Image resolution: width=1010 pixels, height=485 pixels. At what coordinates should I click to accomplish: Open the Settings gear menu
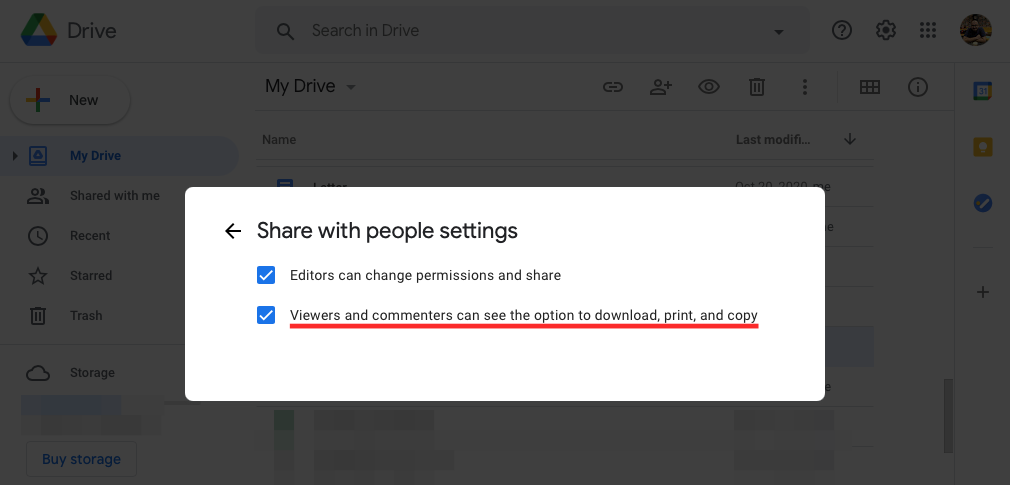pyautogui.click(x=885, y=31)
